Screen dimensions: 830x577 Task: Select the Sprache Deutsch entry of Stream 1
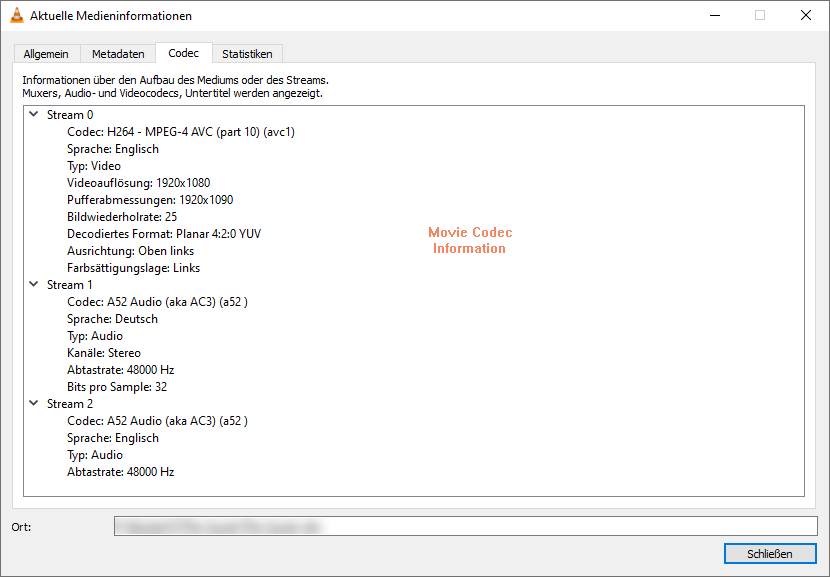pos(112,318)
